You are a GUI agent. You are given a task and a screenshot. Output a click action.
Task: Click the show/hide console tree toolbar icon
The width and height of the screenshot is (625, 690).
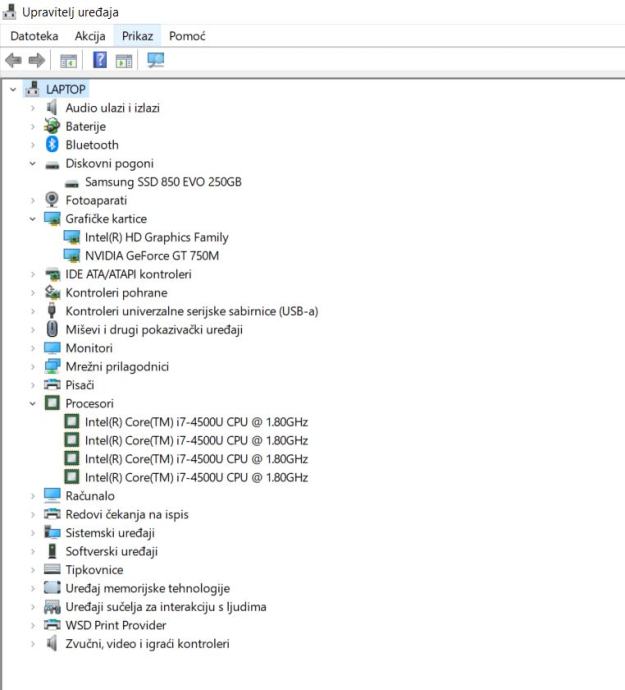click(68, 61)
